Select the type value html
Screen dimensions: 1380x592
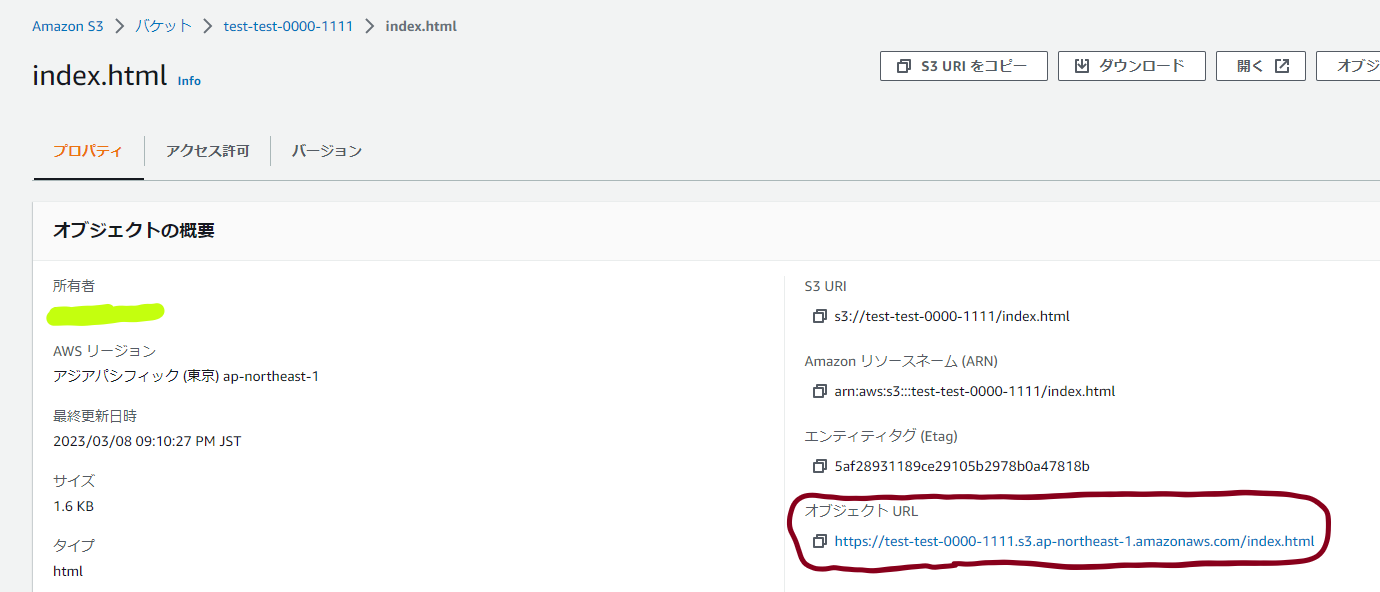click(x=68, y=571)
